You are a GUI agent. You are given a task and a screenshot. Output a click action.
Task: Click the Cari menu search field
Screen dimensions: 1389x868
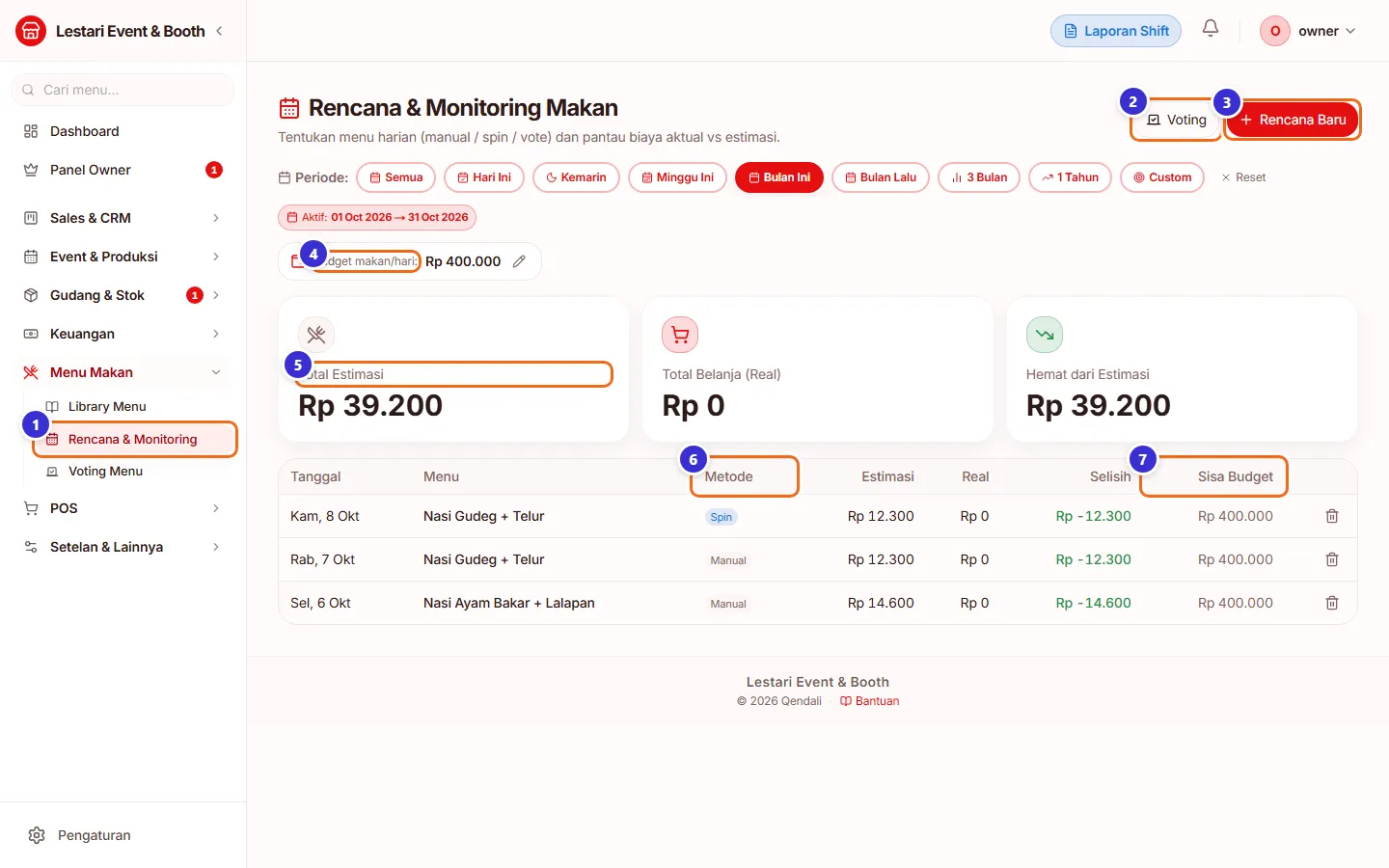123,90
